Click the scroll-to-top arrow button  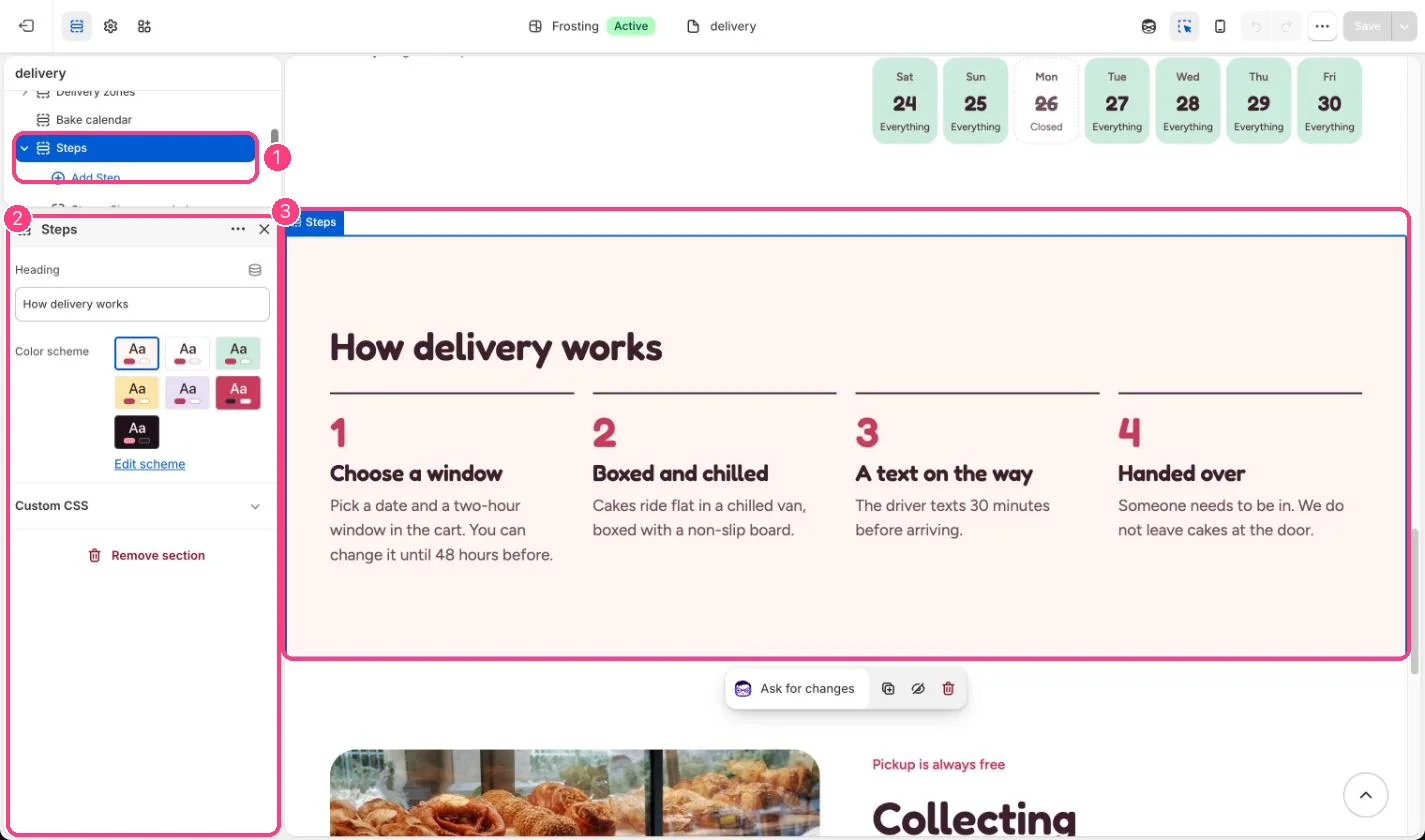pyautogui.click(x=1365, y=796)
